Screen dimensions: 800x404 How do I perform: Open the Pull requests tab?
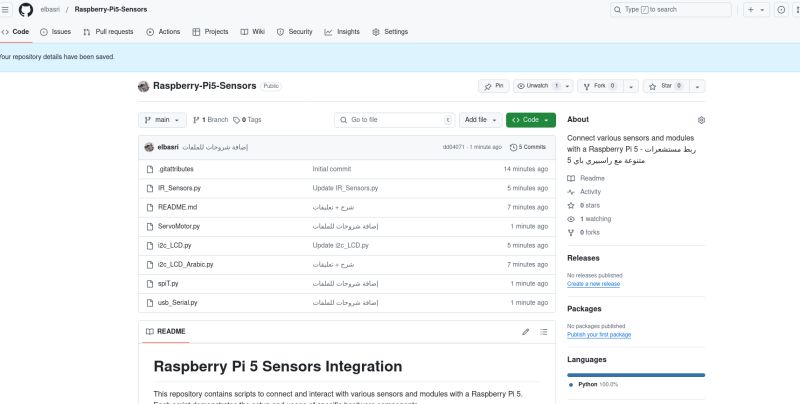click(108, 32)
